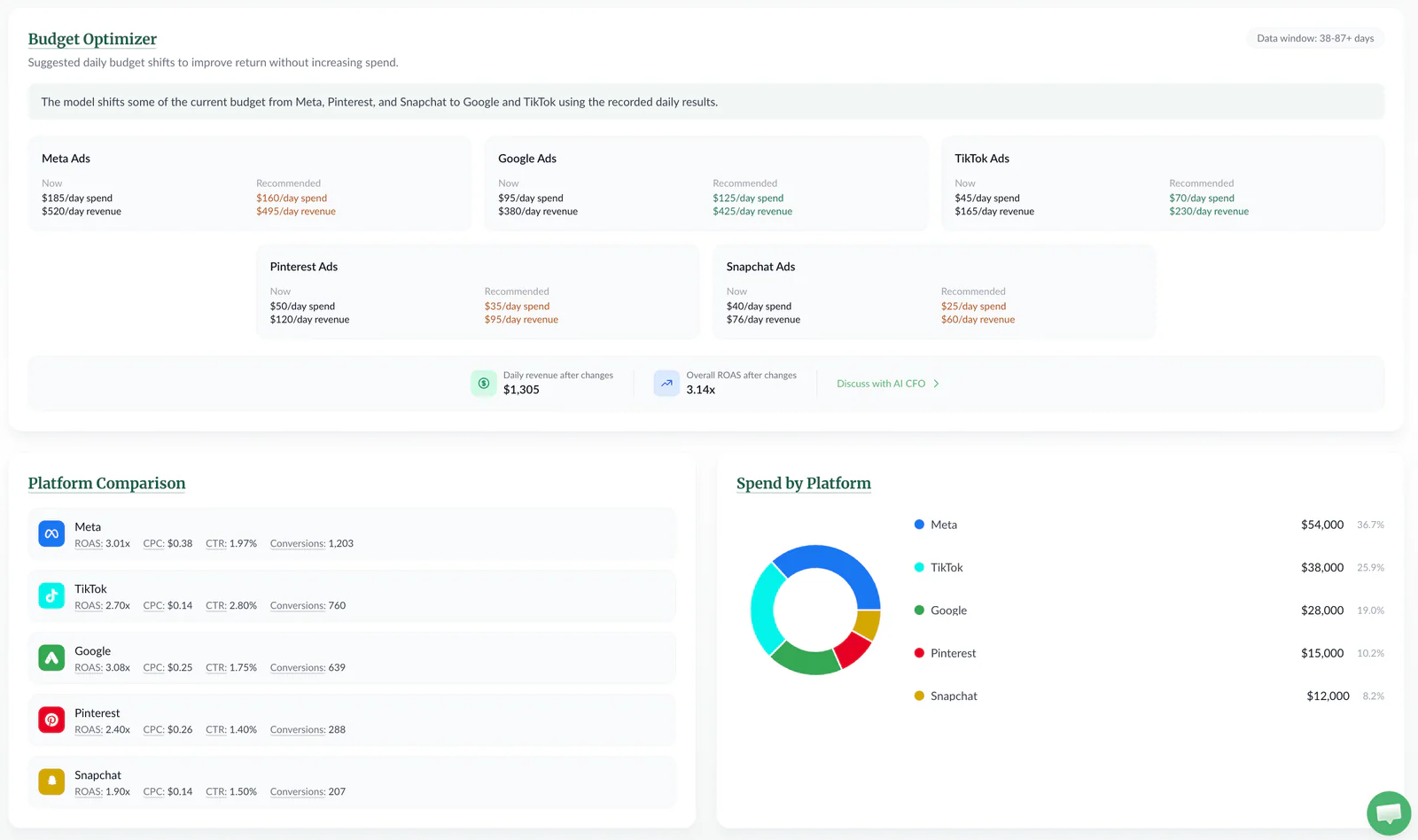Click the $54,000 Meta spend amount
This screenshot has width=1418, height=840.
coord(1322,525)
